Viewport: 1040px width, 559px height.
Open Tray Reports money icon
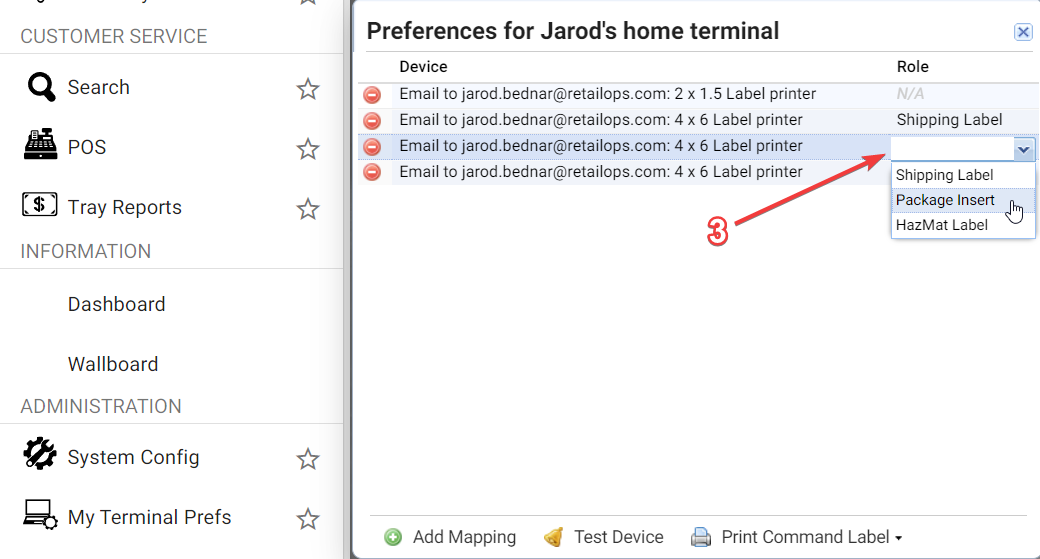coord(40,206)
